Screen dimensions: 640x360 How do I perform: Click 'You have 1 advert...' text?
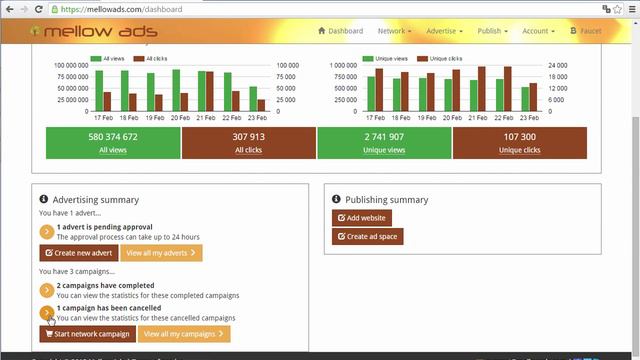70,213
